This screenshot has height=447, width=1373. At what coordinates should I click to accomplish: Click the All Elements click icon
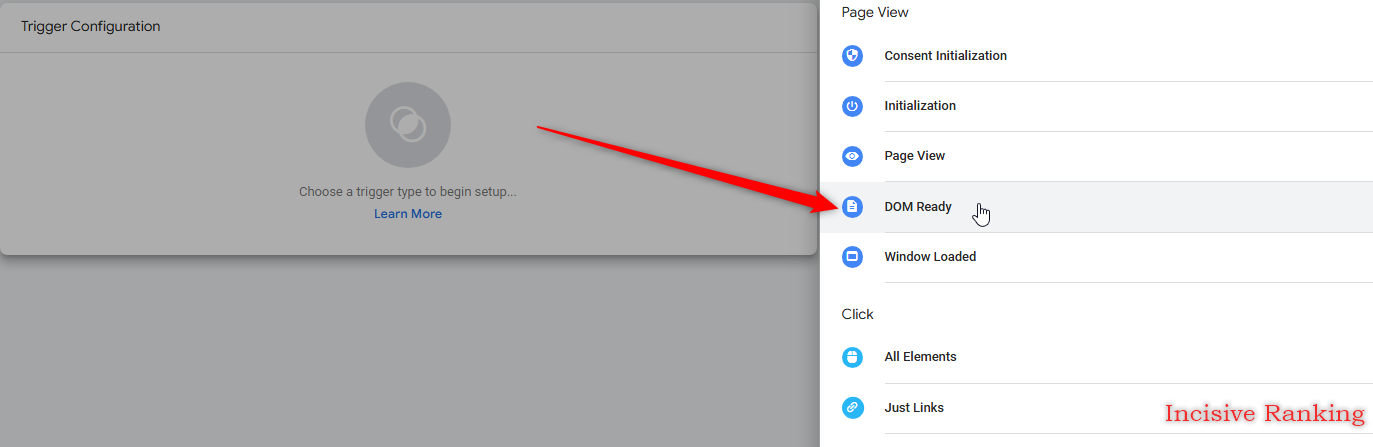pos(852,357)
